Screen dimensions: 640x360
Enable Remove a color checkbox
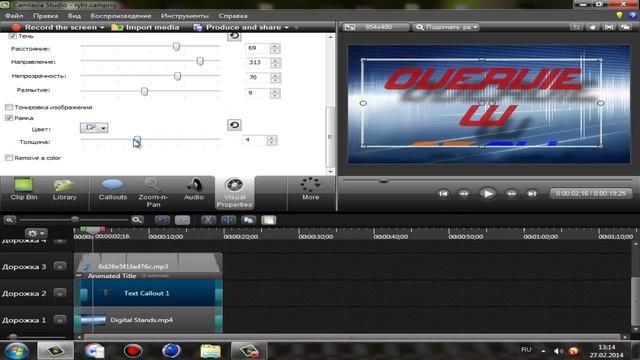click(x=9, y=158)
